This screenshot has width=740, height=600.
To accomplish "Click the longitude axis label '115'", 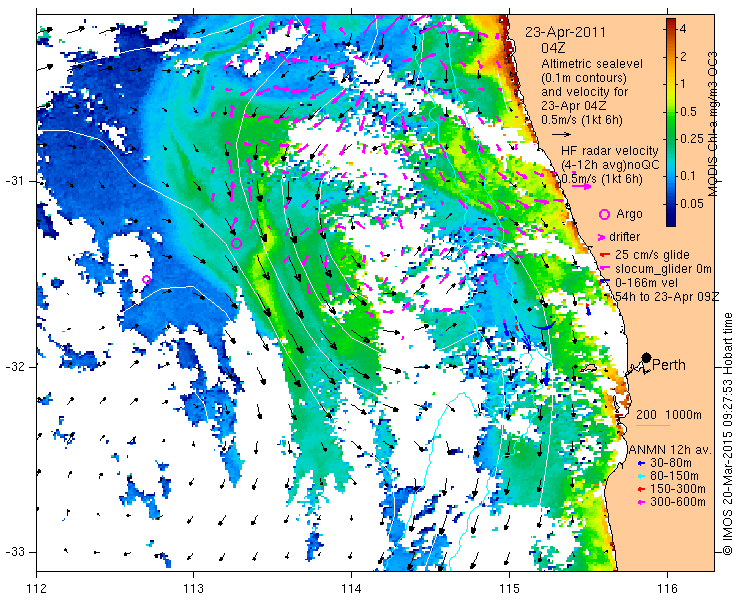I will click(x=509, y=589).
